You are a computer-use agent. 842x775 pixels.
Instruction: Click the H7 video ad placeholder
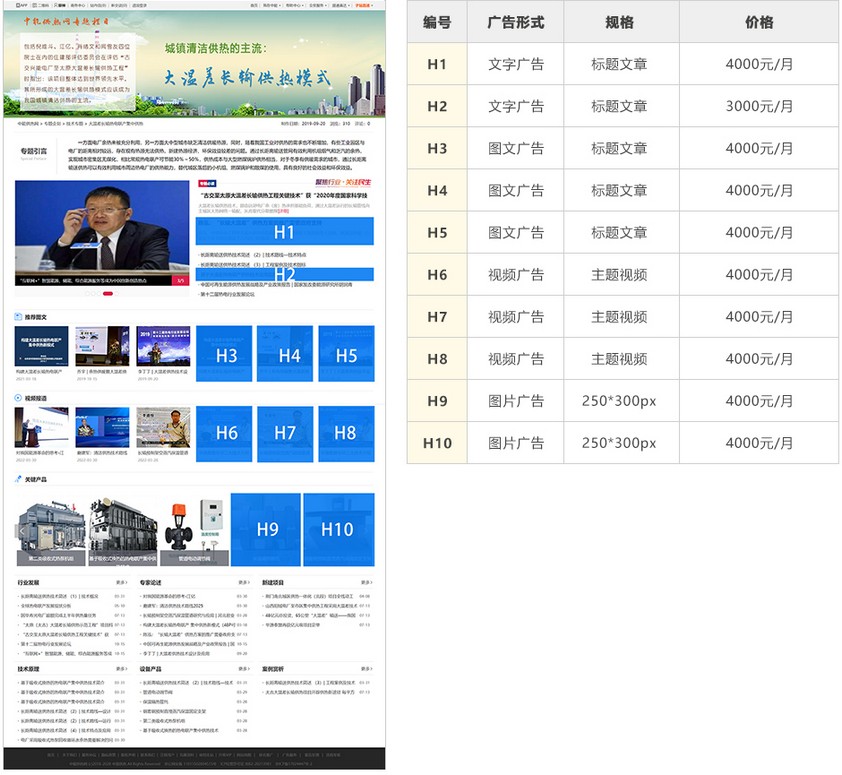[285, 432]
